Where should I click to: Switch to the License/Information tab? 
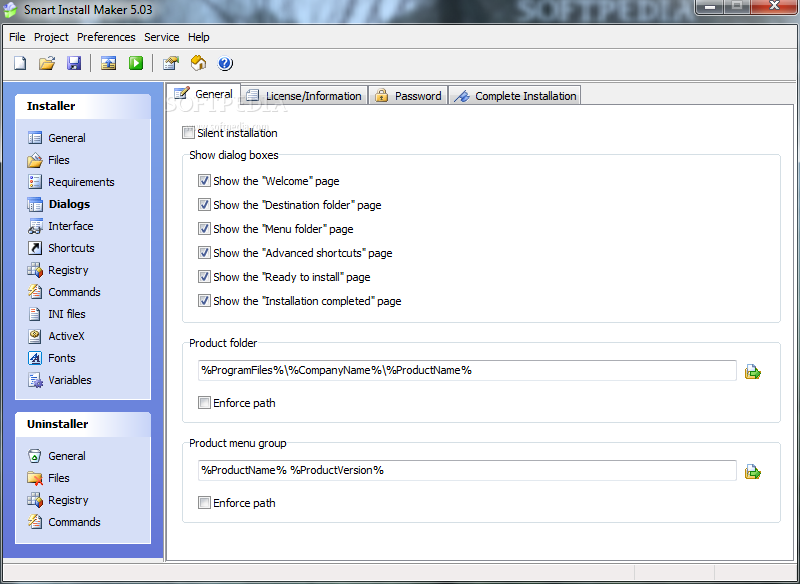[x=305, y=95]
